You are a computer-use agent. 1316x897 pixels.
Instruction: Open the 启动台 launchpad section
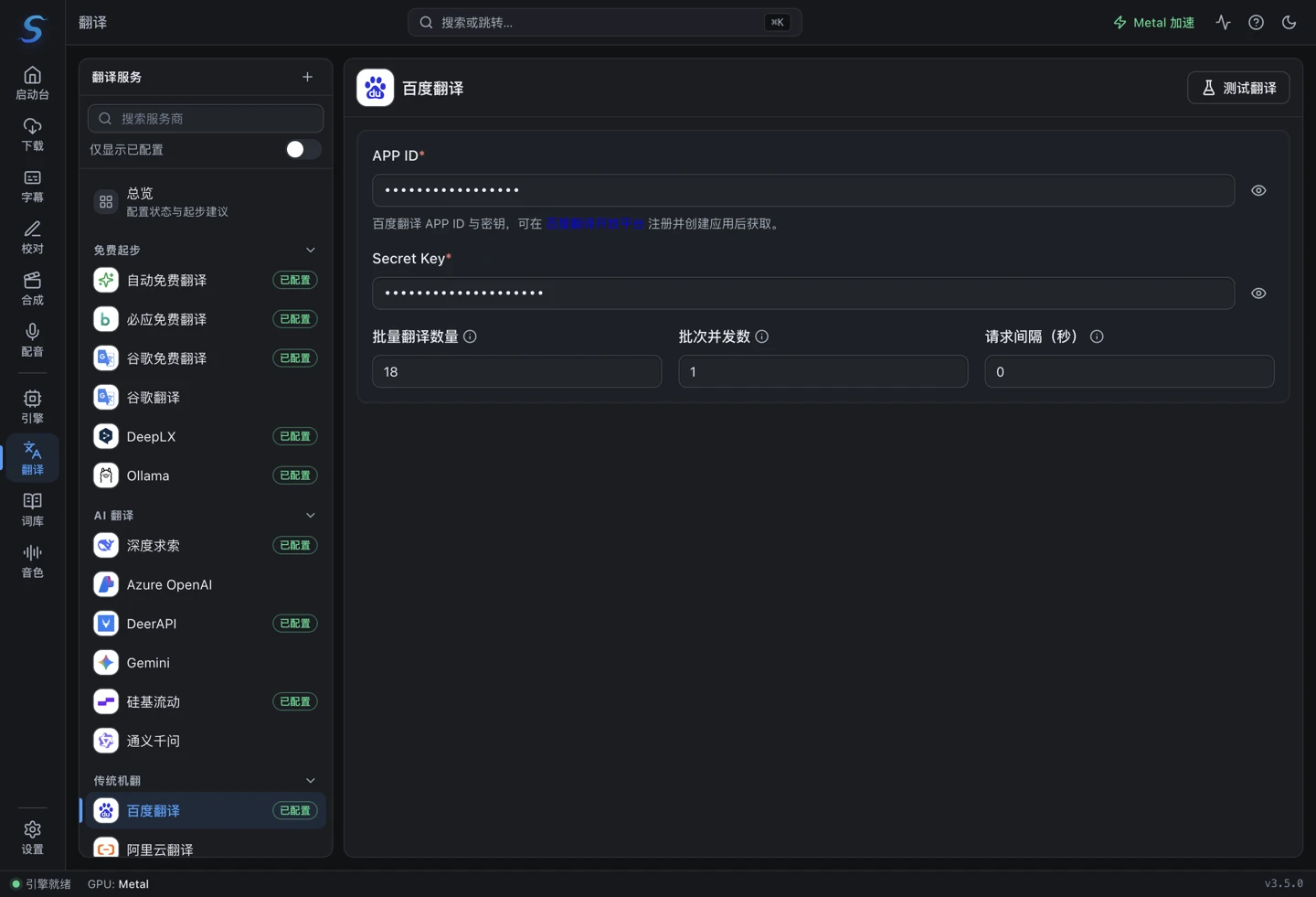click(32, 83)
